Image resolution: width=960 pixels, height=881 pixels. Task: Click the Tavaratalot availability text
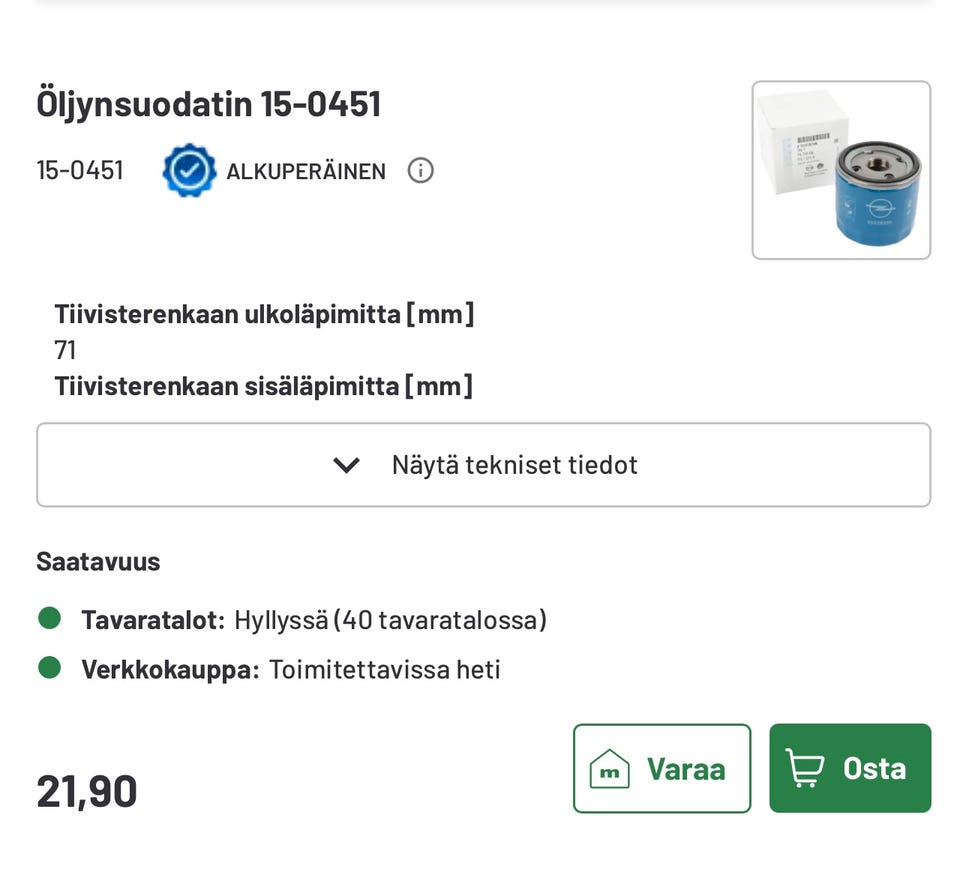pos(314,620)
